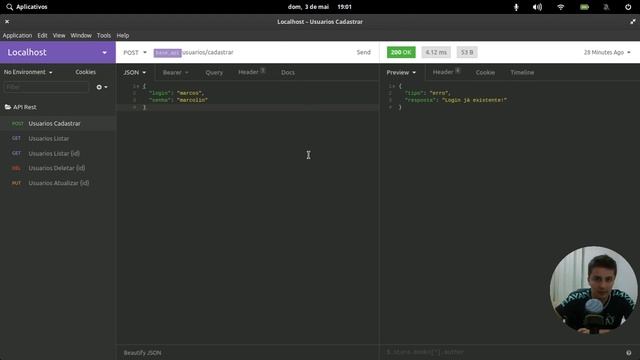Open the View menu
Image resolution: width=640 pixels, height=360 pixels.
click(x=59, y=36)
